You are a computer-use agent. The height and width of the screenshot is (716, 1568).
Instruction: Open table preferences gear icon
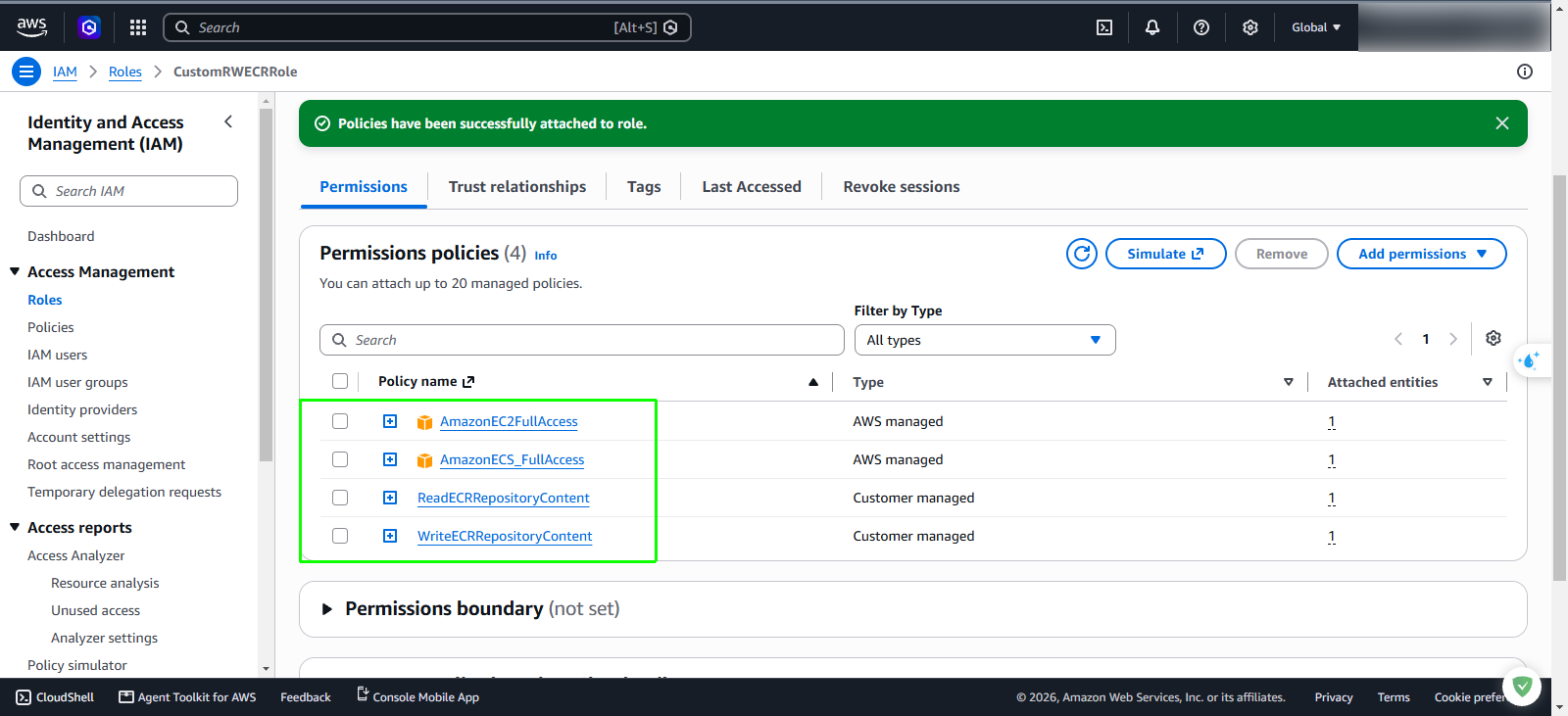[x=1494, y=338]
